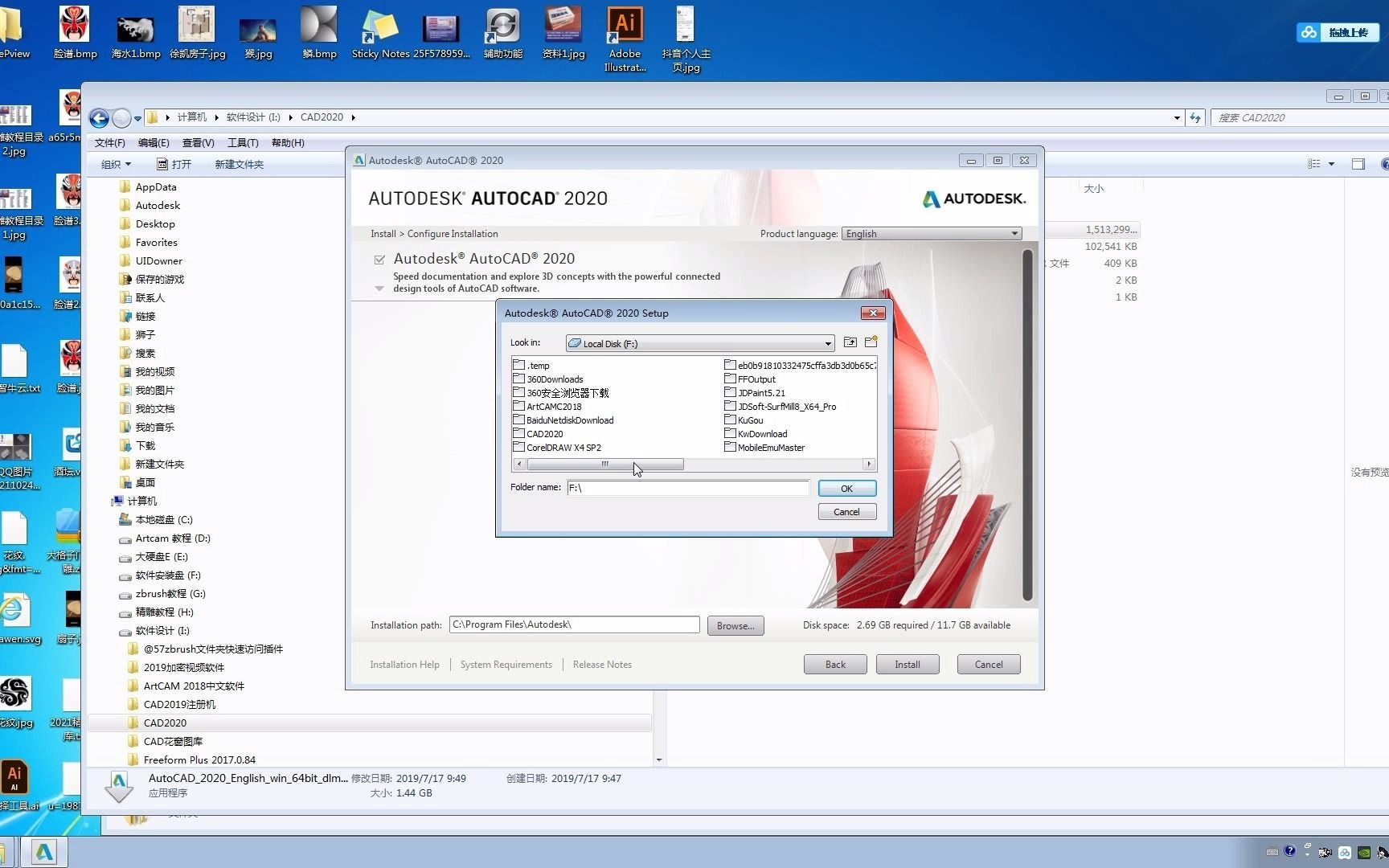The image size is (1389, 868).
Task: Click the Illustrator .ai file on desktop
Action: coord(16,784)
